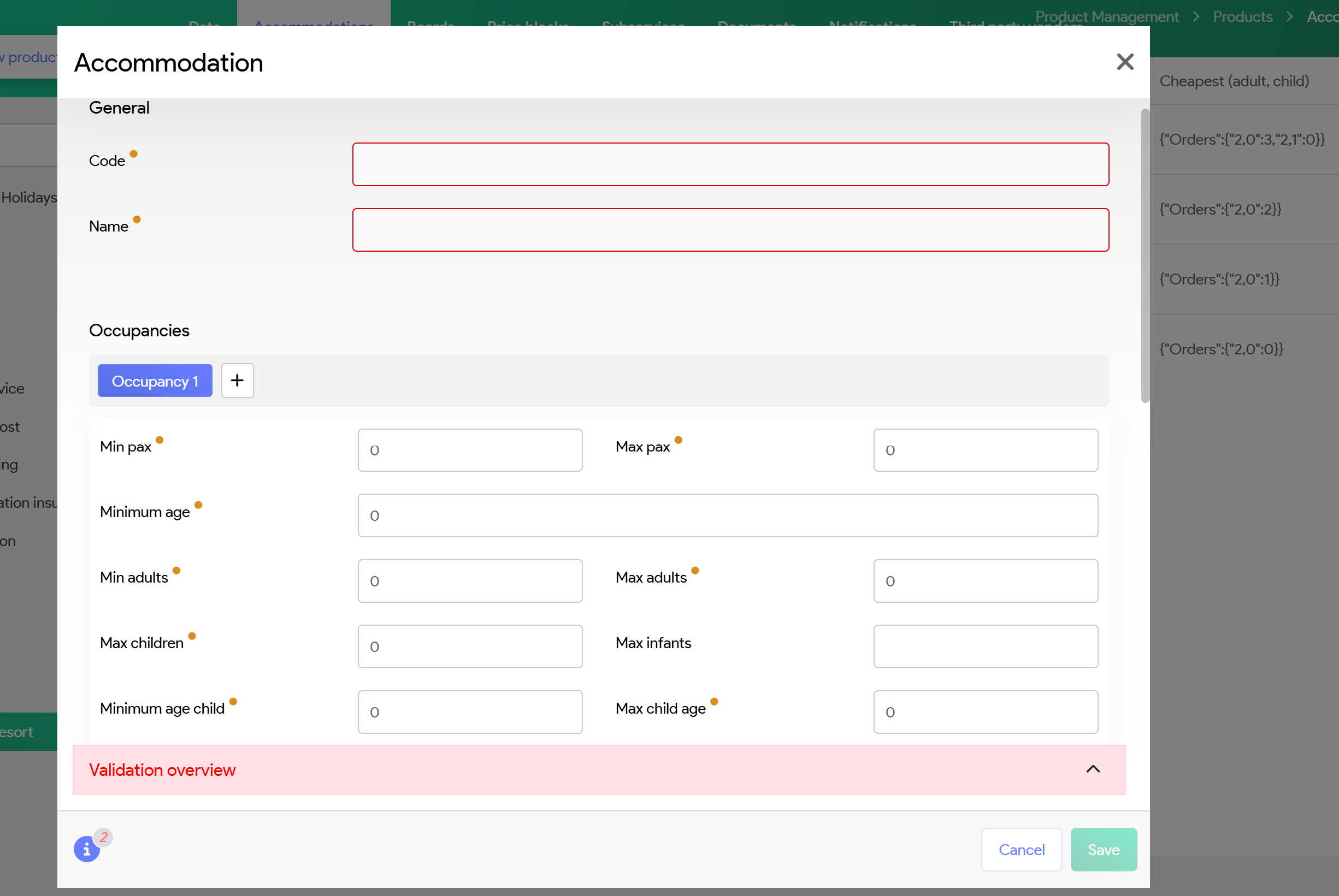This screenshot has height=896, width=1339.
Task: Click the dialog's vertical scrollbar
Action: (1145, 256)
